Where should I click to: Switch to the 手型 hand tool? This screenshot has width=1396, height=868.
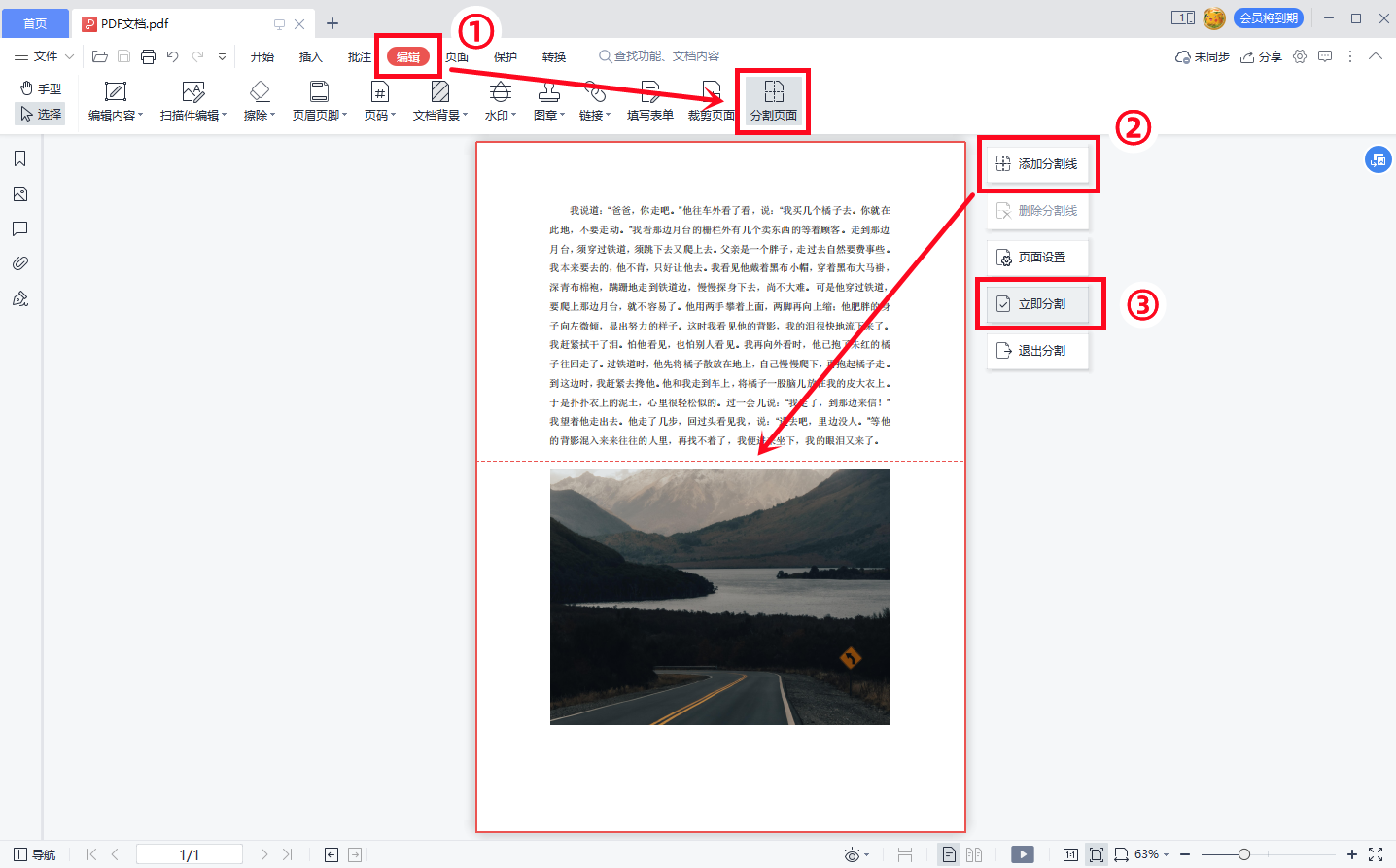pyautogui.click(x=38, y=87)
